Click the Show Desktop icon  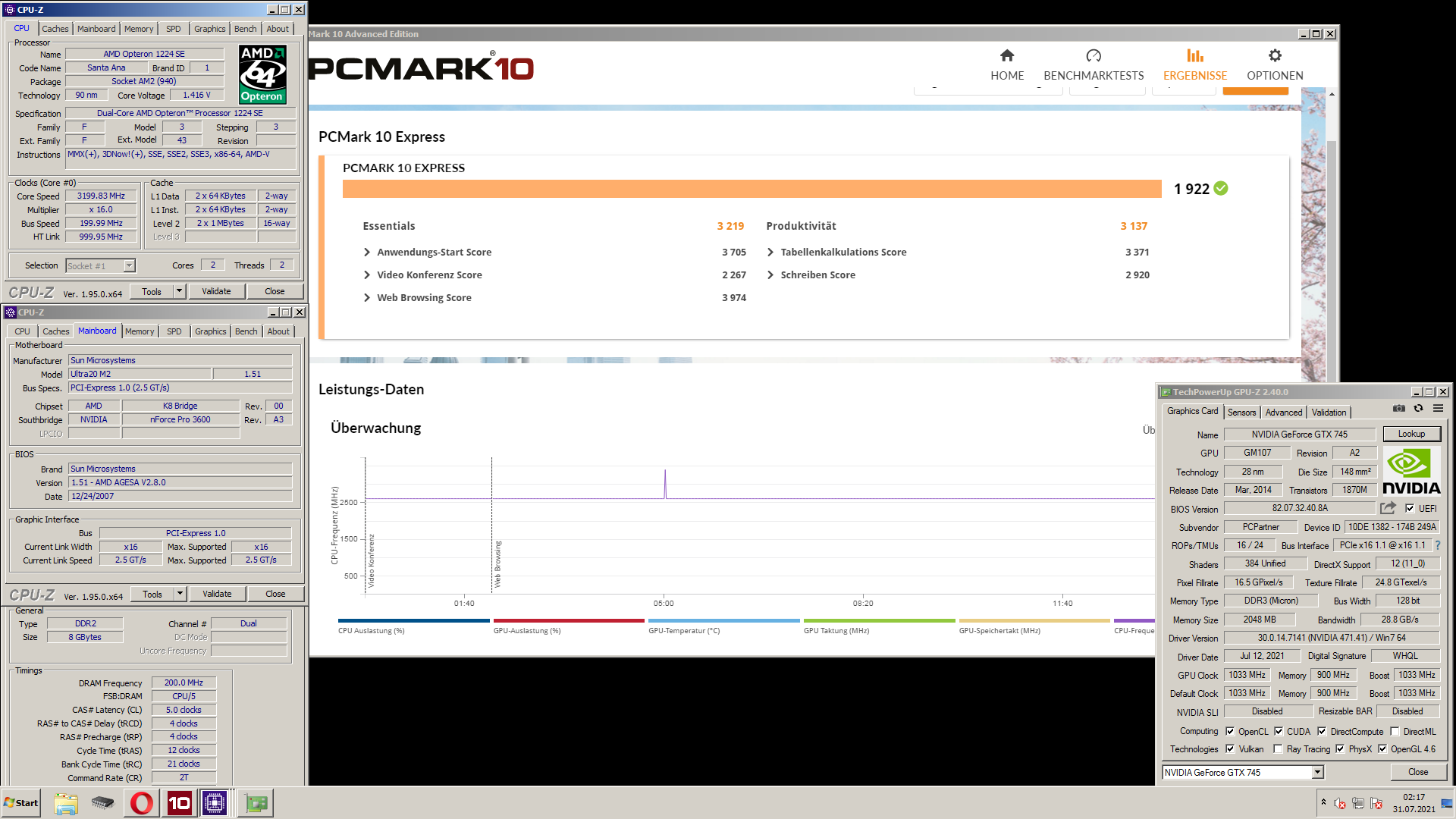tap(1447, 803)
